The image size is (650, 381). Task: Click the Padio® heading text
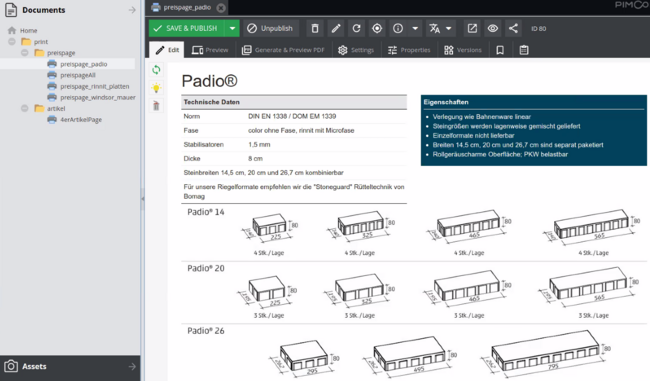209,81
